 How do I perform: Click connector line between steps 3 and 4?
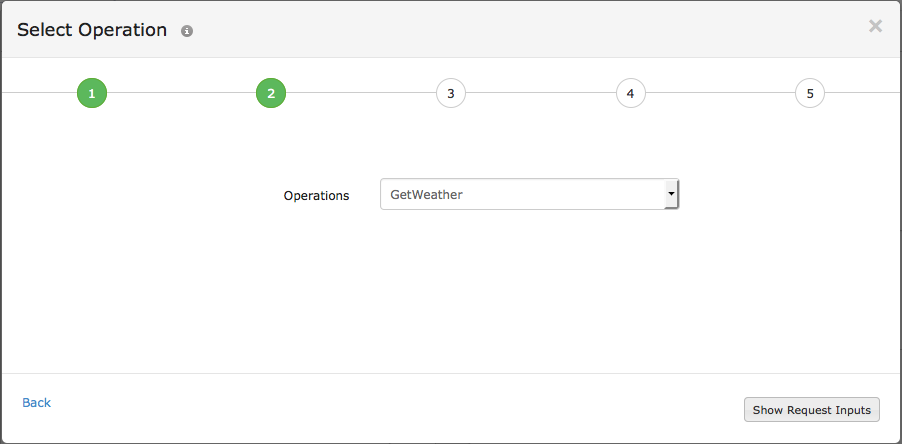pyautogui.click(x=540, y=93)
